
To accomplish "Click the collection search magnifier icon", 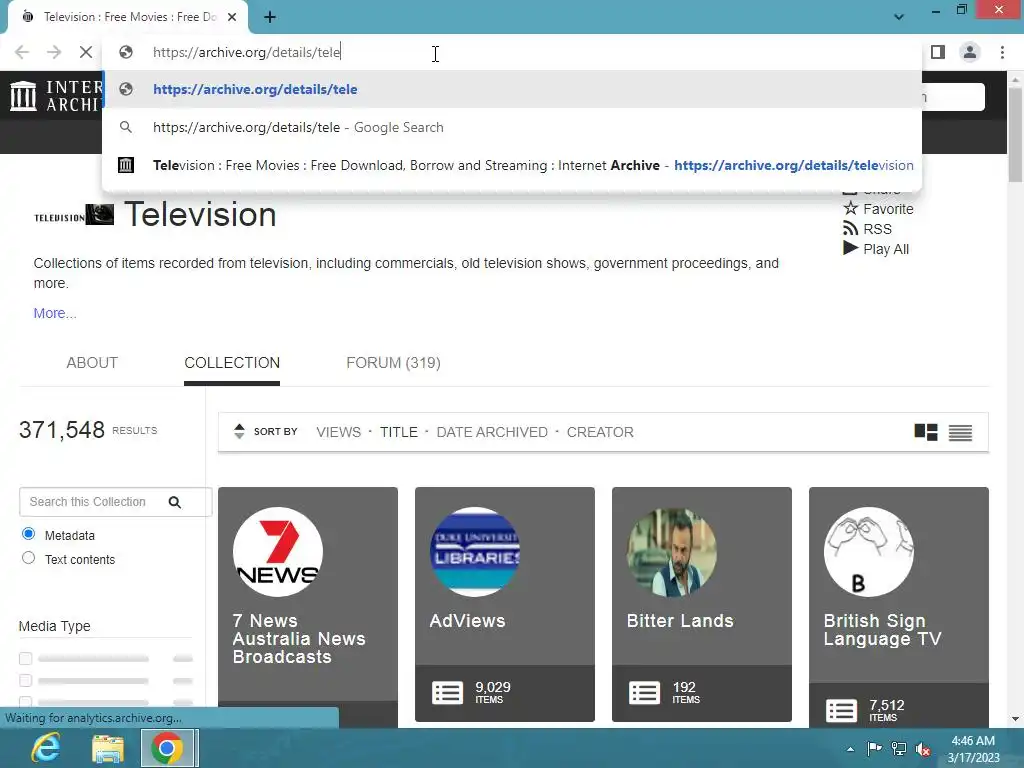I will point(174,502).
